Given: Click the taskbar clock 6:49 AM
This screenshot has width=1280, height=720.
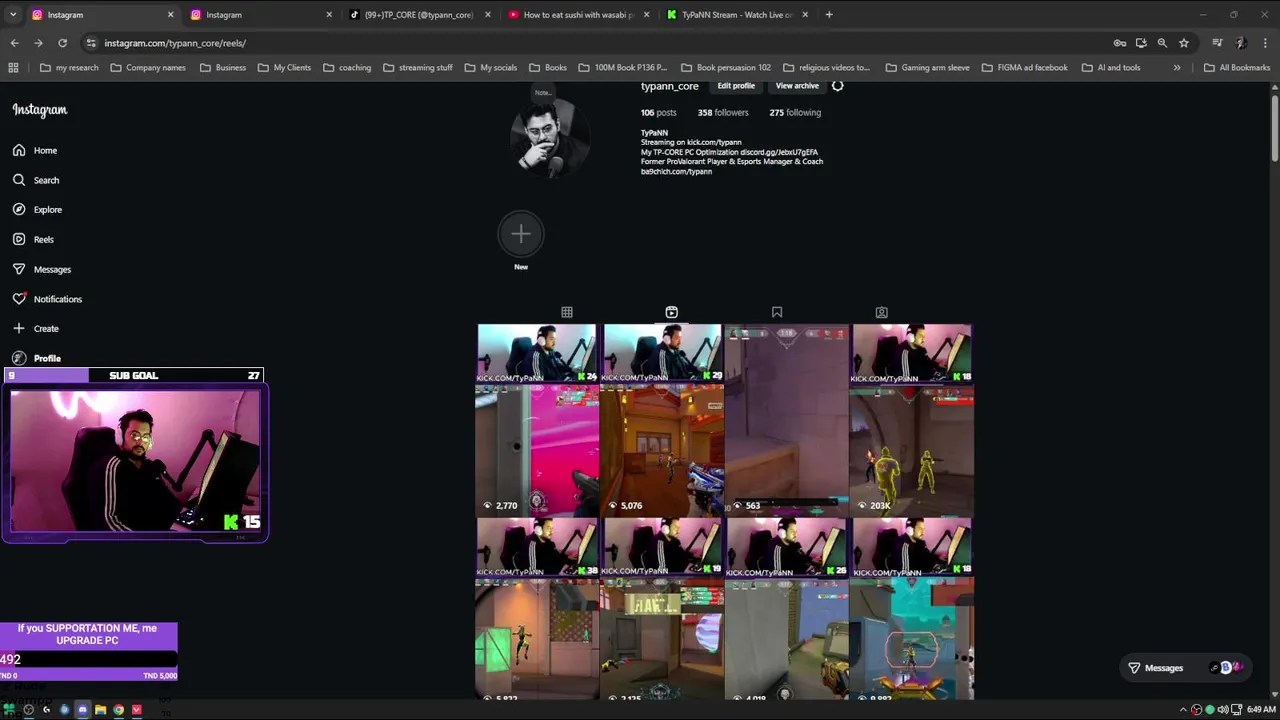Looking at the screenshot, I should tap(1261, 710).
